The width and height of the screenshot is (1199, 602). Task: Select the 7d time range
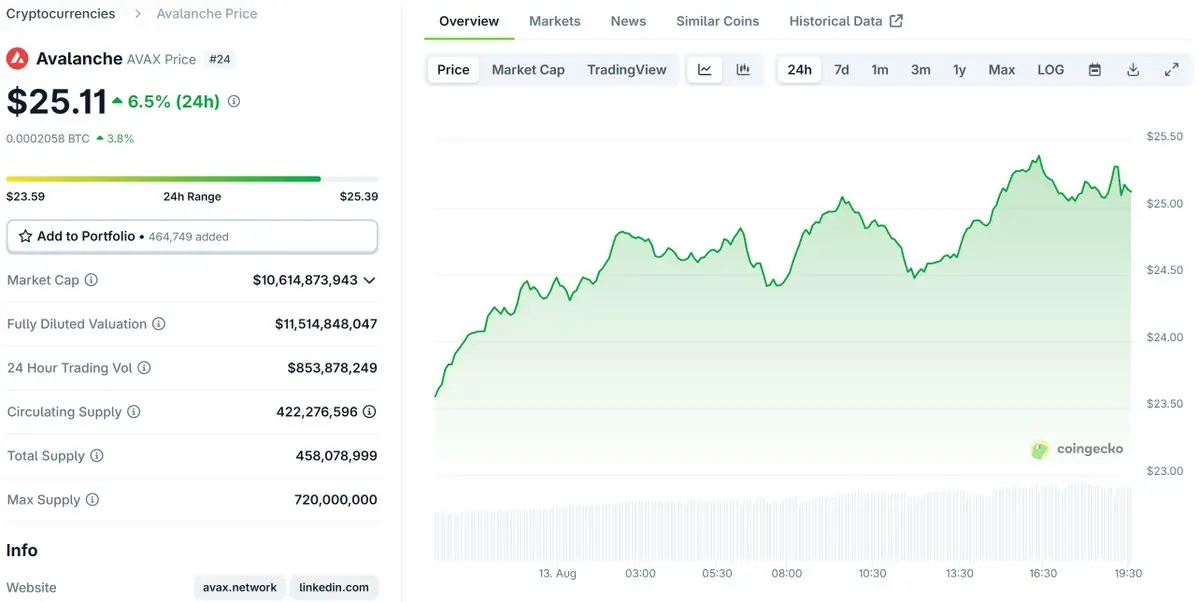click(x=841, y=70)
